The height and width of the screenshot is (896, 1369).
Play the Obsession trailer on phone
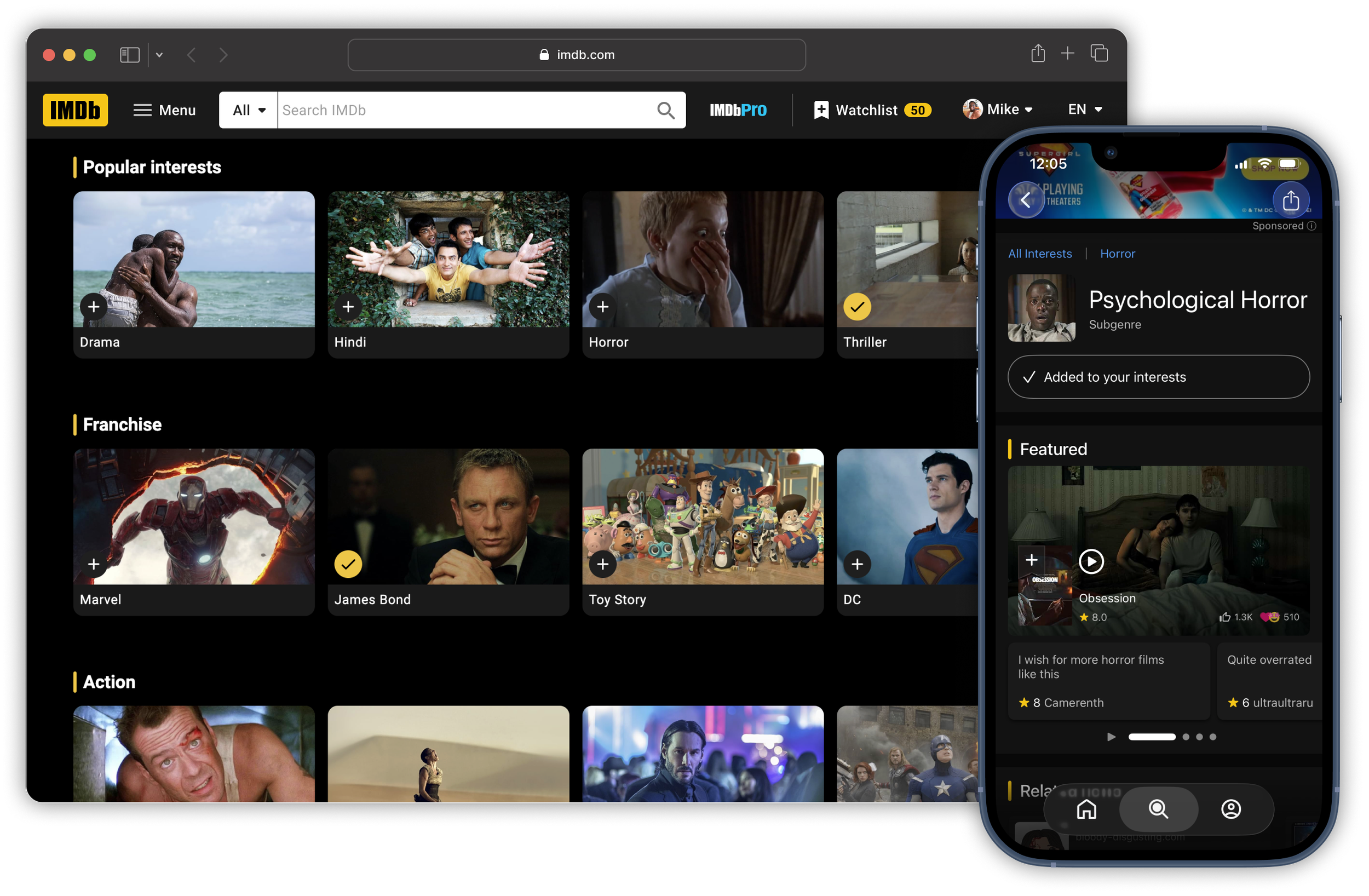click(1091, 561)
